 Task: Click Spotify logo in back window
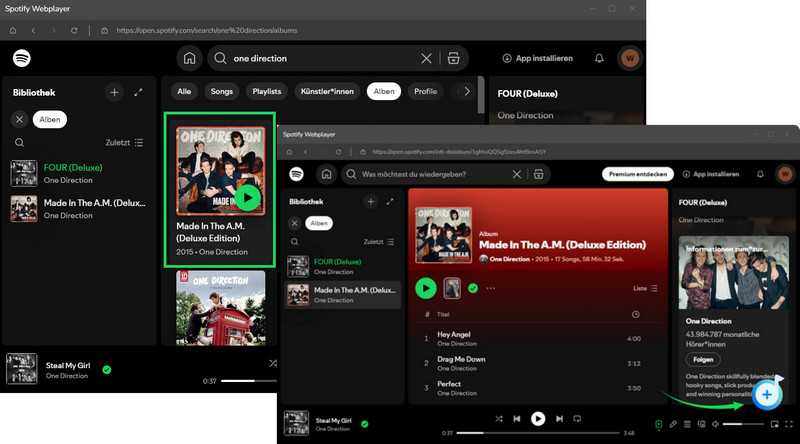pos(21,58)
